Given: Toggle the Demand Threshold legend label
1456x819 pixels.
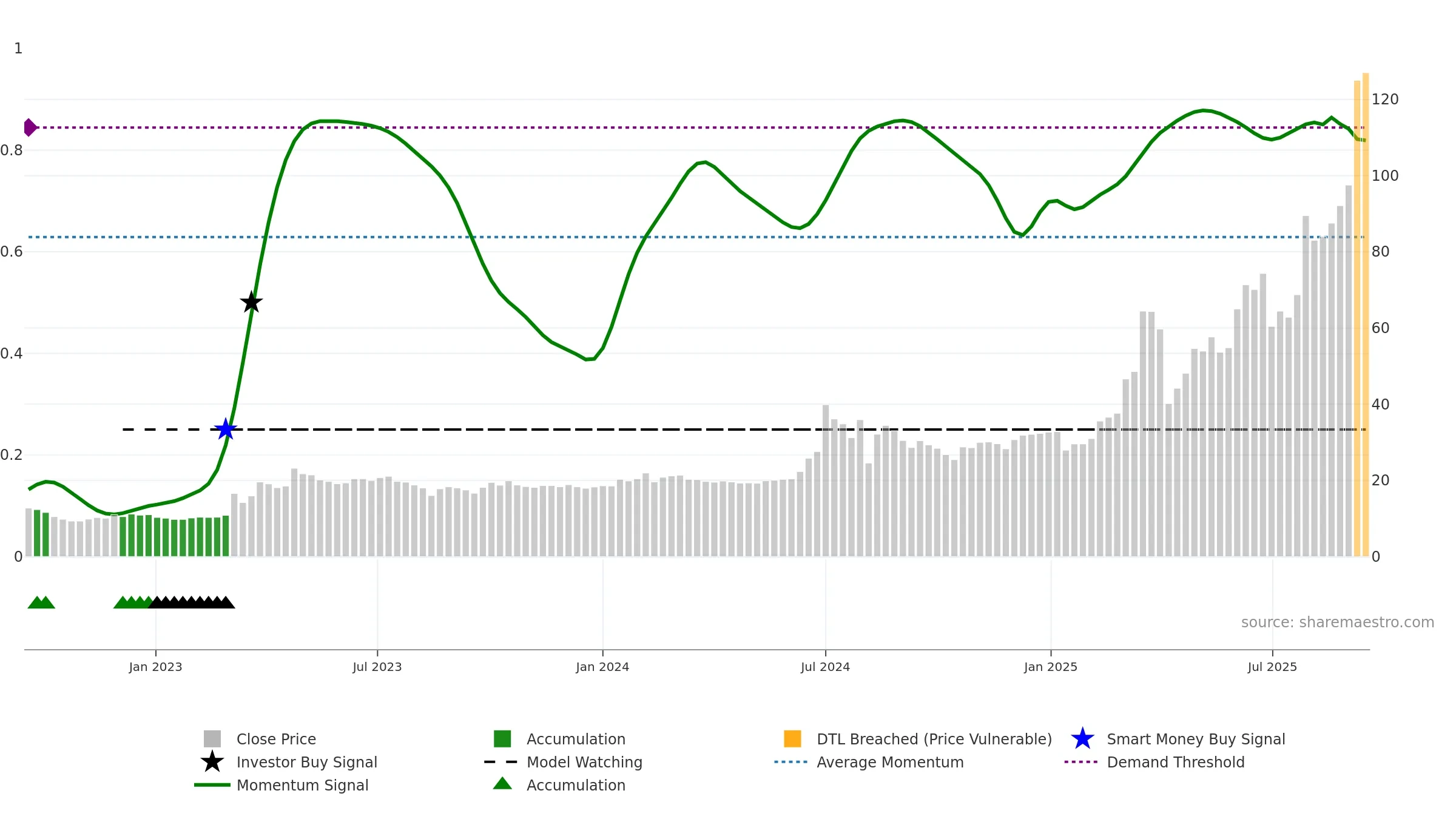Looking at the screenshot, I should coord(1176,762).
